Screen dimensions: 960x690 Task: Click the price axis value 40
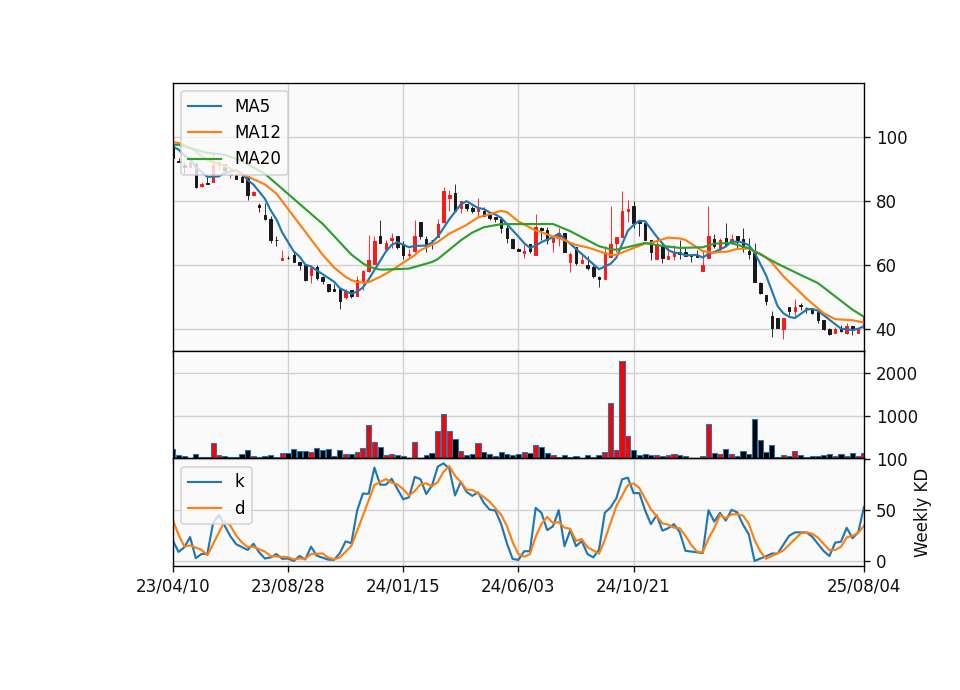pos(887,330)
